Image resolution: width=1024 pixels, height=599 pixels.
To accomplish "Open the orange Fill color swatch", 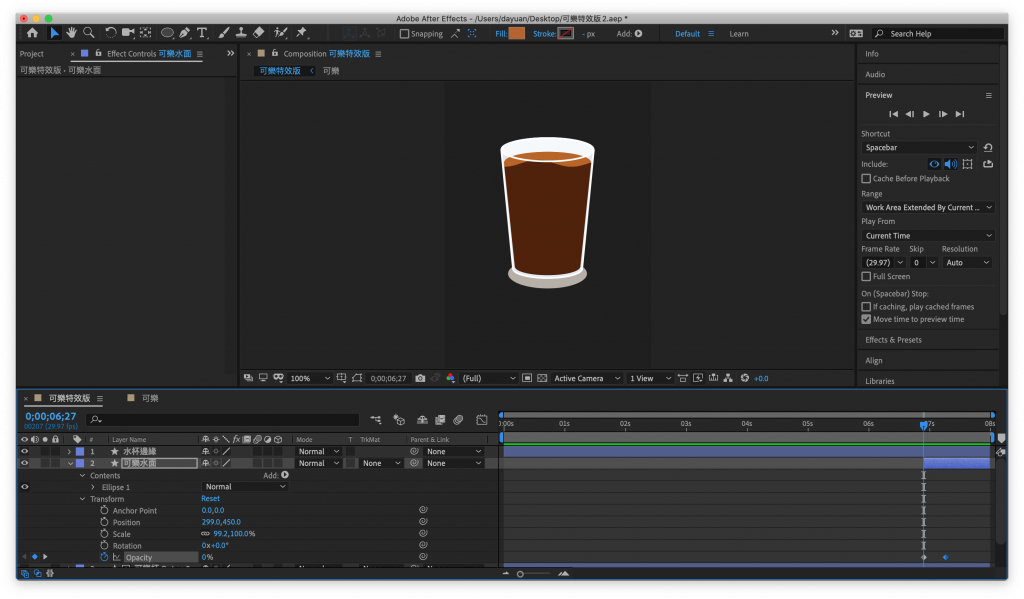I will [516, 33].
